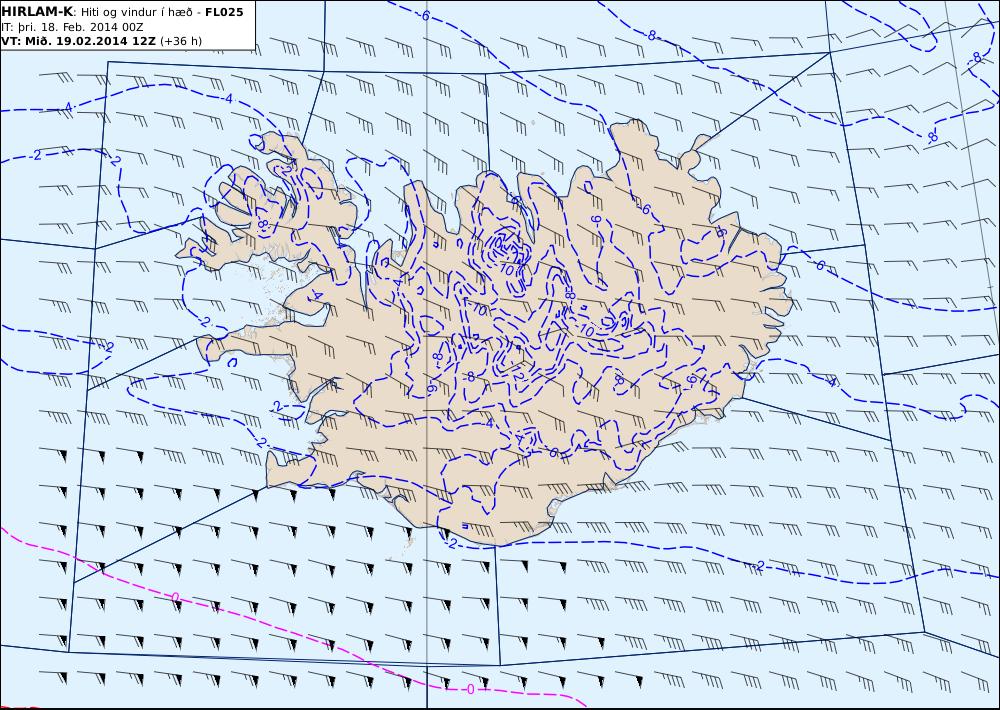Viewport: 1000px width, 710px height.
Task: Click the "IT: þri. 18. Feb. 2014 00Z" line
Action: click(72, 27)
